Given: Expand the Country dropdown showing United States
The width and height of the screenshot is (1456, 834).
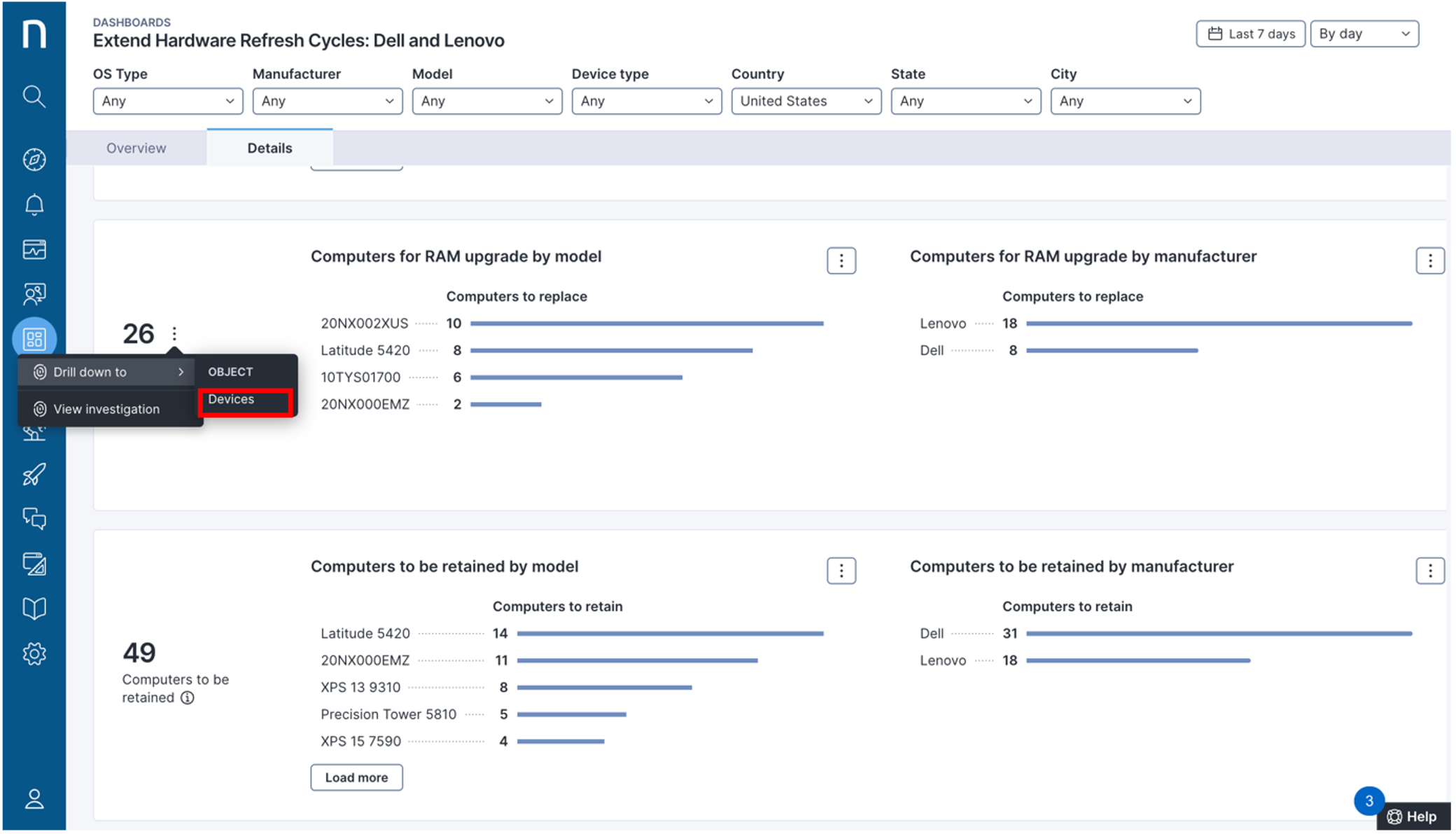Looking at the screenshot, I should pos(806,101).
